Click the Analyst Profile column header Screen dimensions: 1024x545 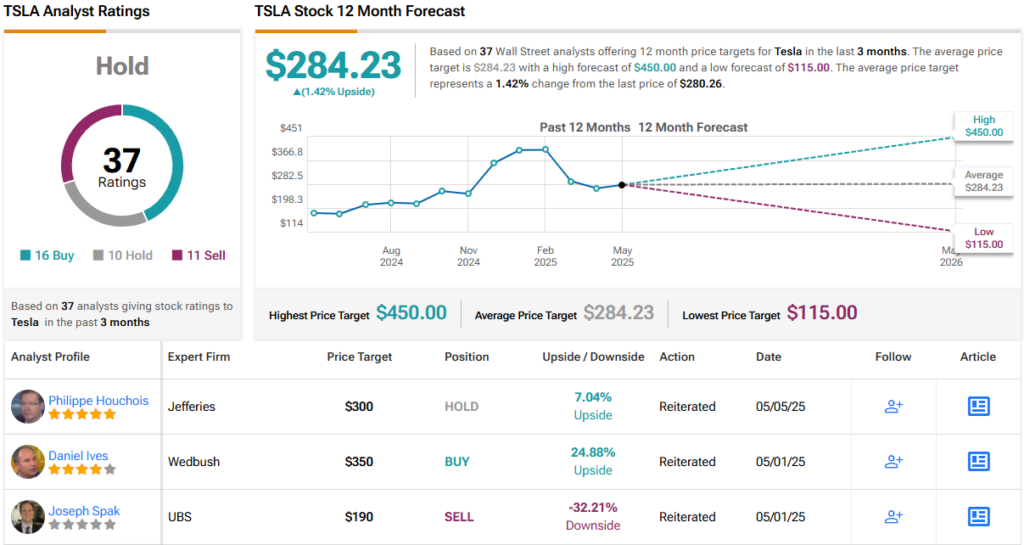click(50, 357)
